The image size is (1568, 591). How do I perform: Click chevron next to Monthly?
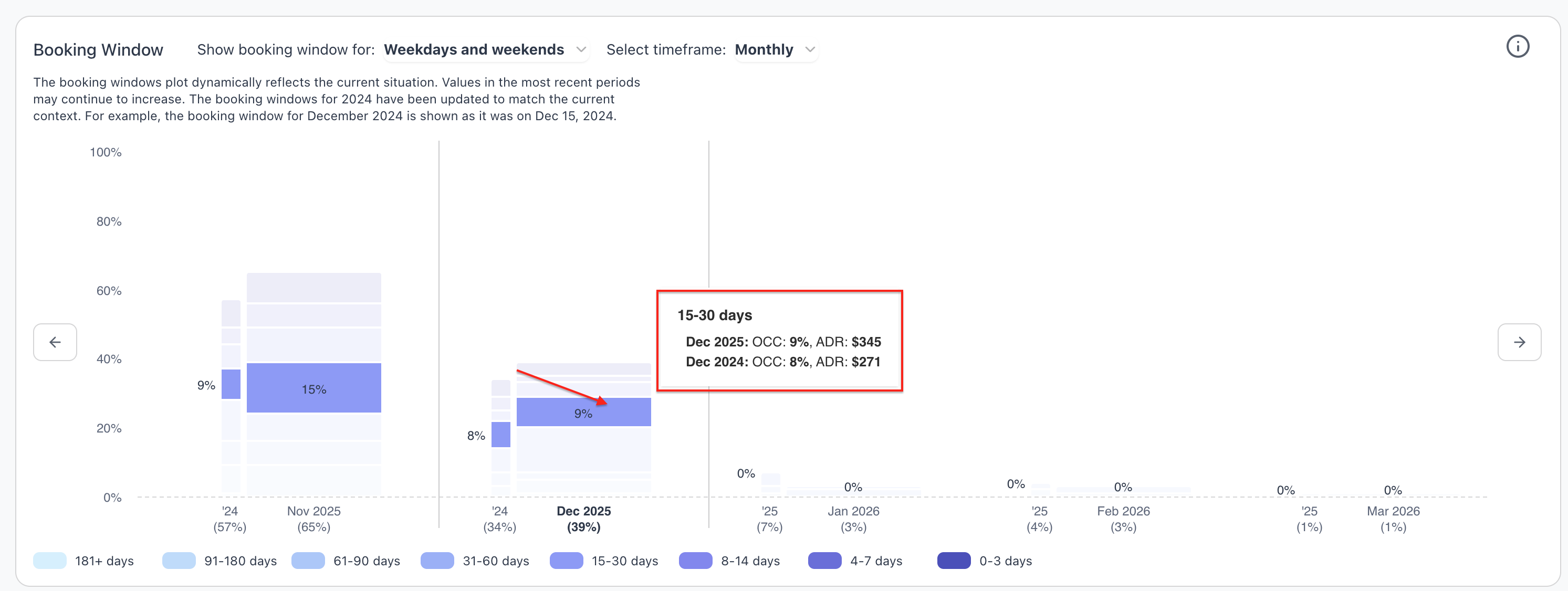coord(810,50)
